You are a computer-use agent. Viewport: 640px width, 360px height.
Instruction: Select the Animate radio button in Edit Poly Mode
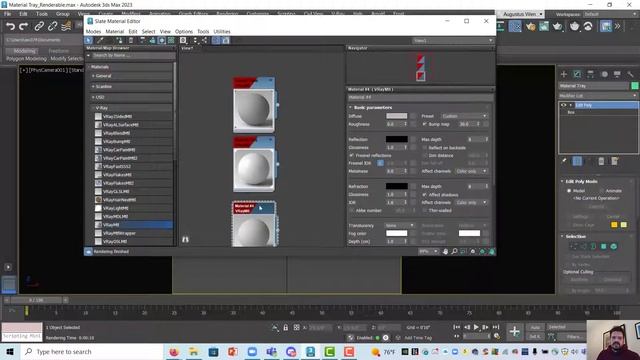[602, 191]
